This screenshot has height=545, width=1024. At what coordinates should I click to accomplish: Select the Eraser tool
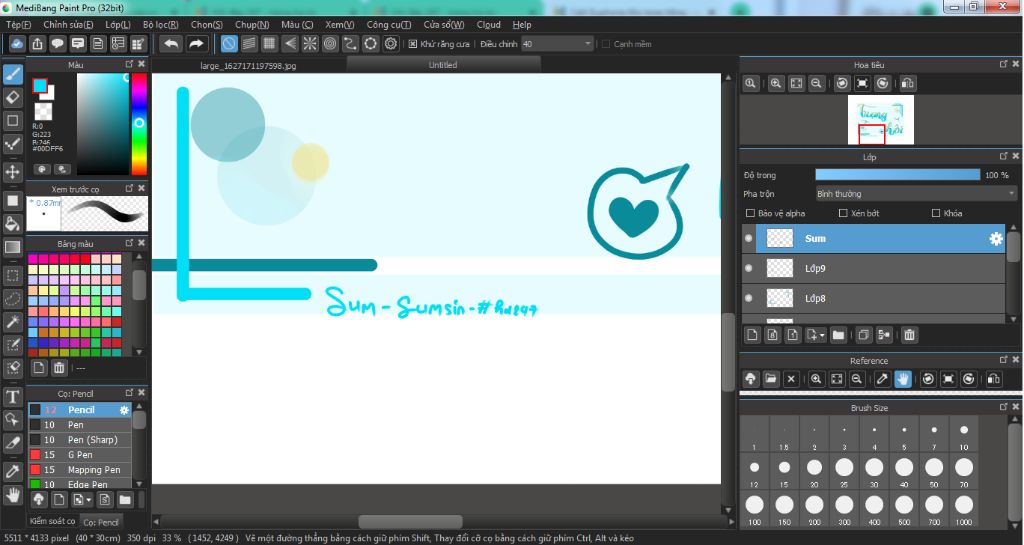point(12,97)
